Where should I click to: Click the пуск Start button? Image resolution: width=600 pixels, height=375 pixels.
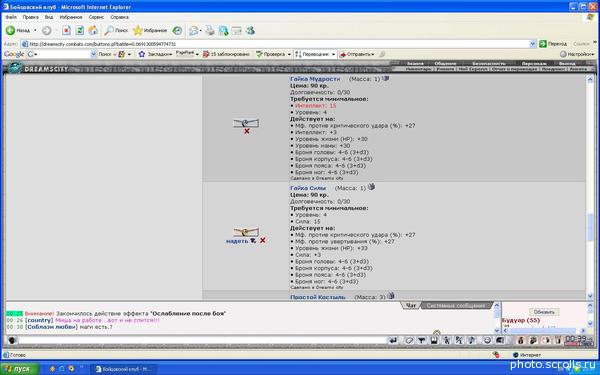click(x=20, y=369)
